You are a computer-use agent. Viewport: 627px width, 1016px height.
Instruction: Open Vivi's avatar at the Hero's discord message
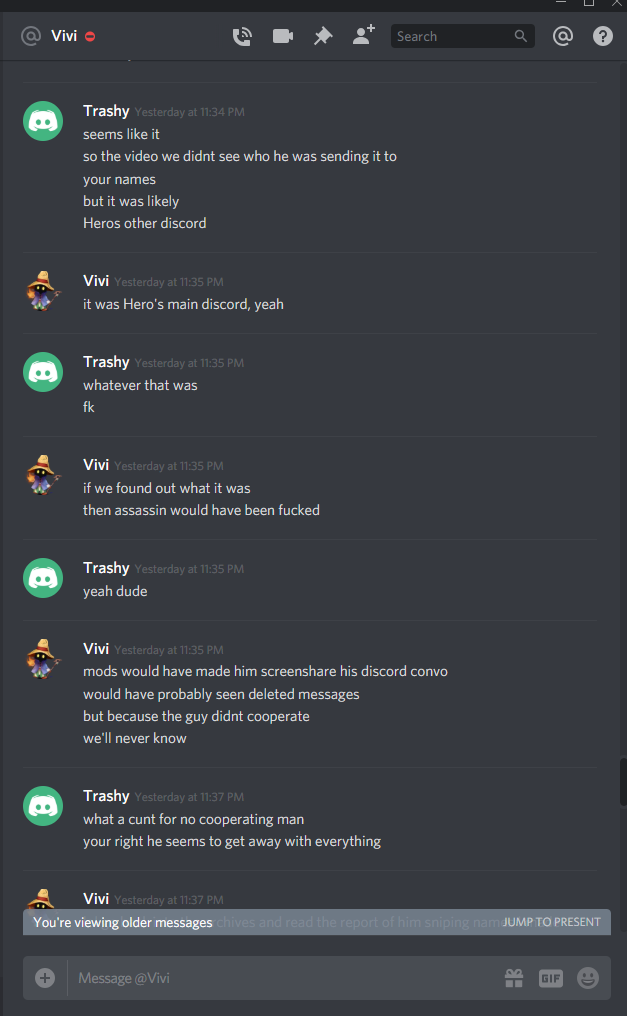click(x=43, y=291)
